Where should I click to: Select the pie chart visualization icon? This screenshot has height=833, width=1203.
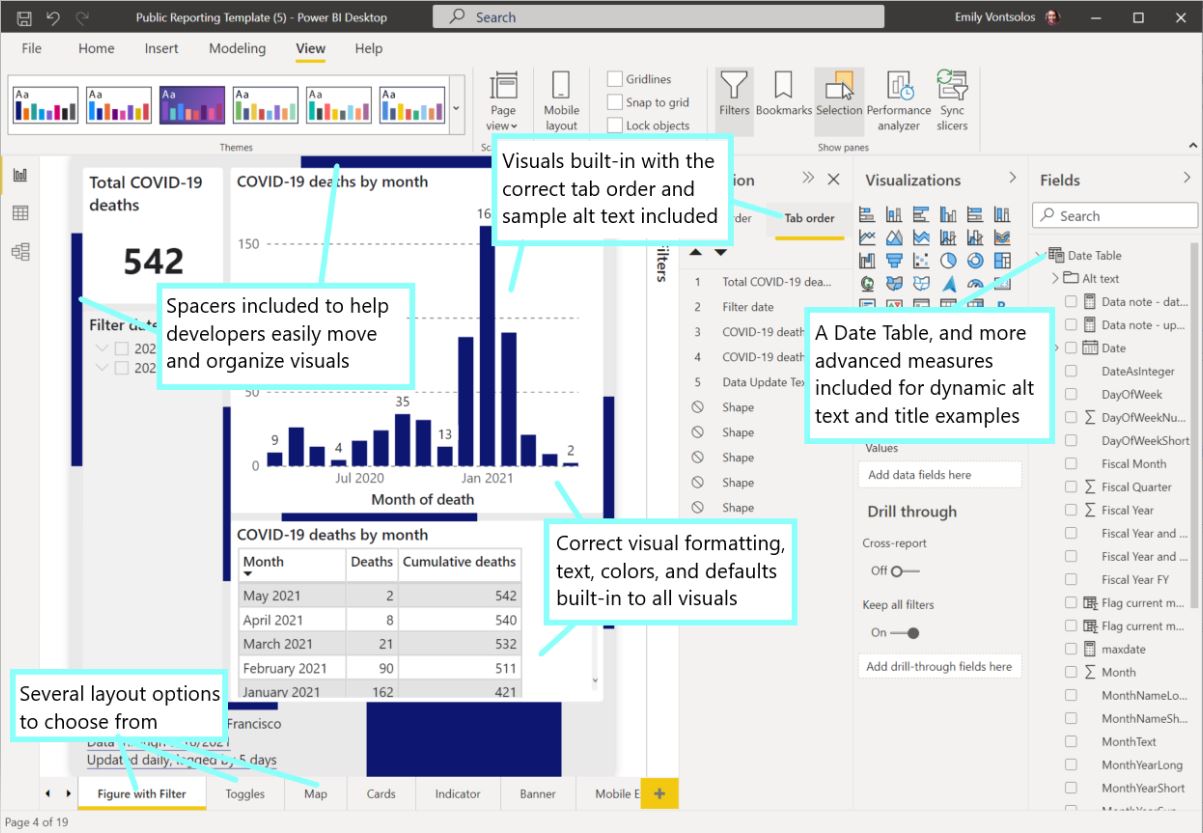point(948,260)
